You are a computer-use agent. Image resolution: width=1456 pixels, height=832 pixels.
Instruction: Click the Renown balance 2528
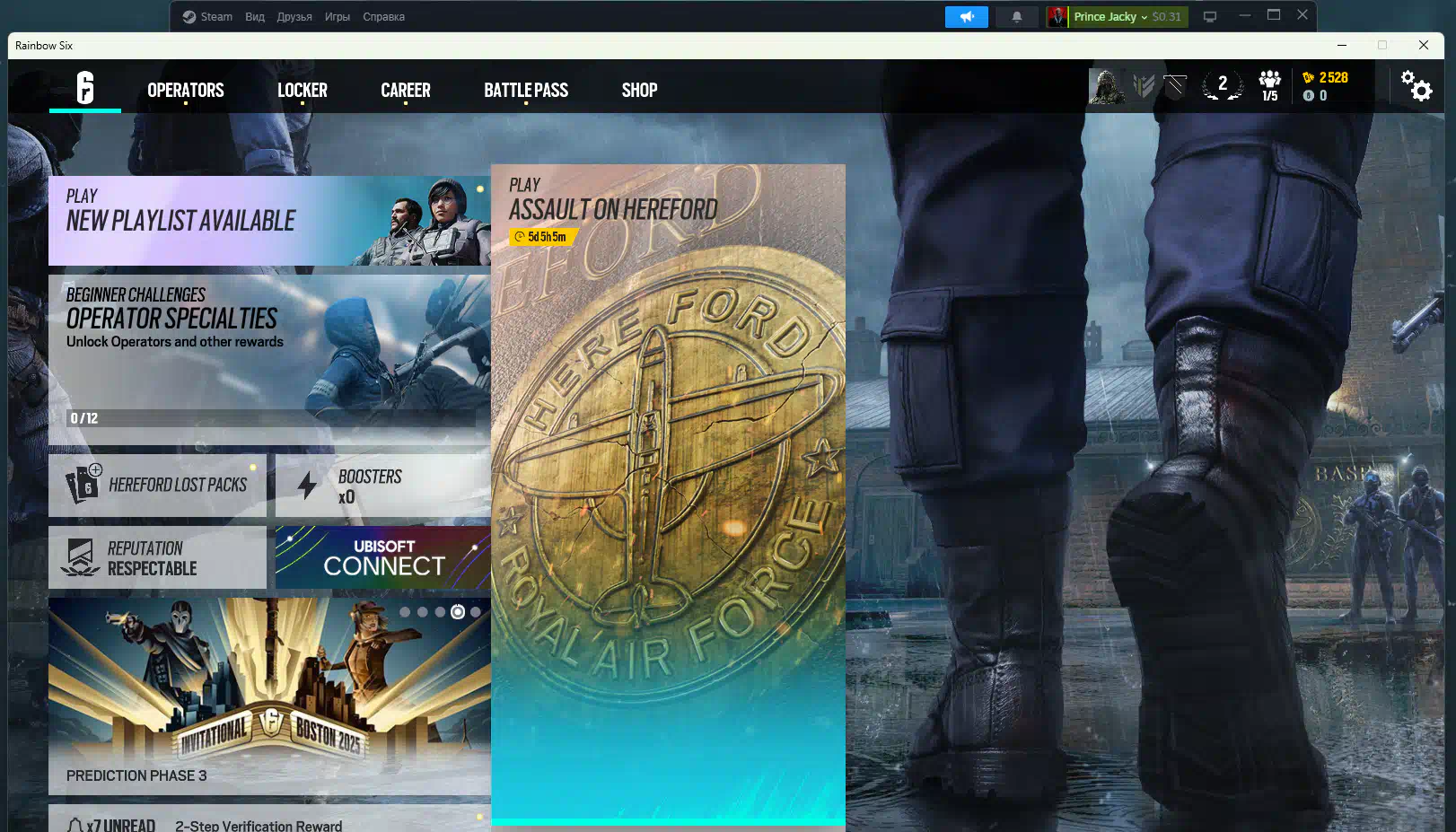tap(1325, 77)
